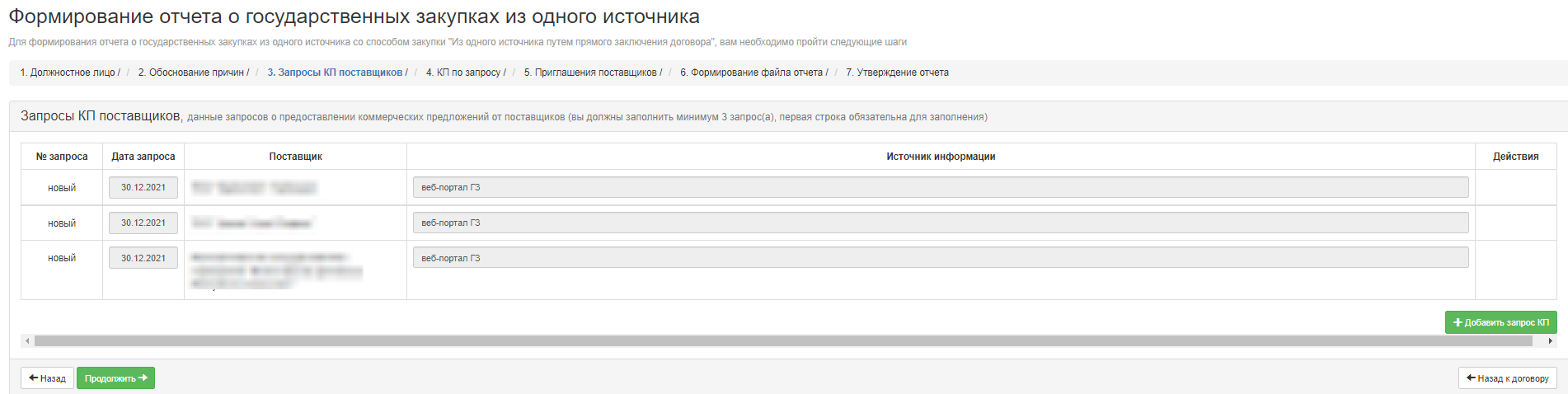Click the date field in the second request row

tap(143, 223)
